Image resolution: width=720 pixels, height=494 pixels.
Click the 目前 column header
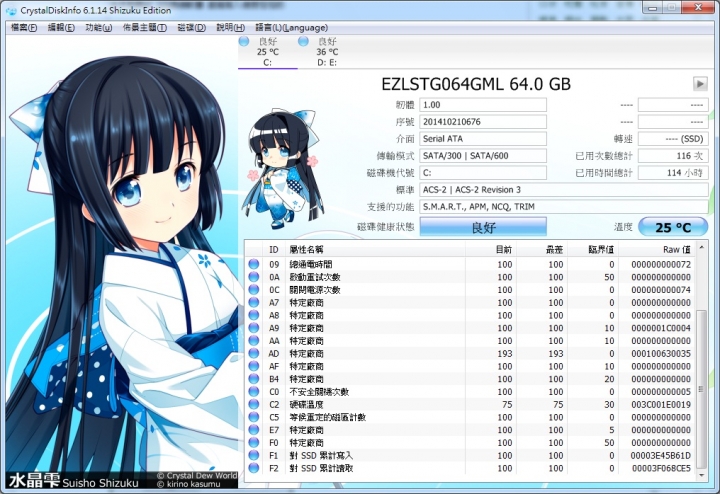pyautogui.click(x=491, y=249)
